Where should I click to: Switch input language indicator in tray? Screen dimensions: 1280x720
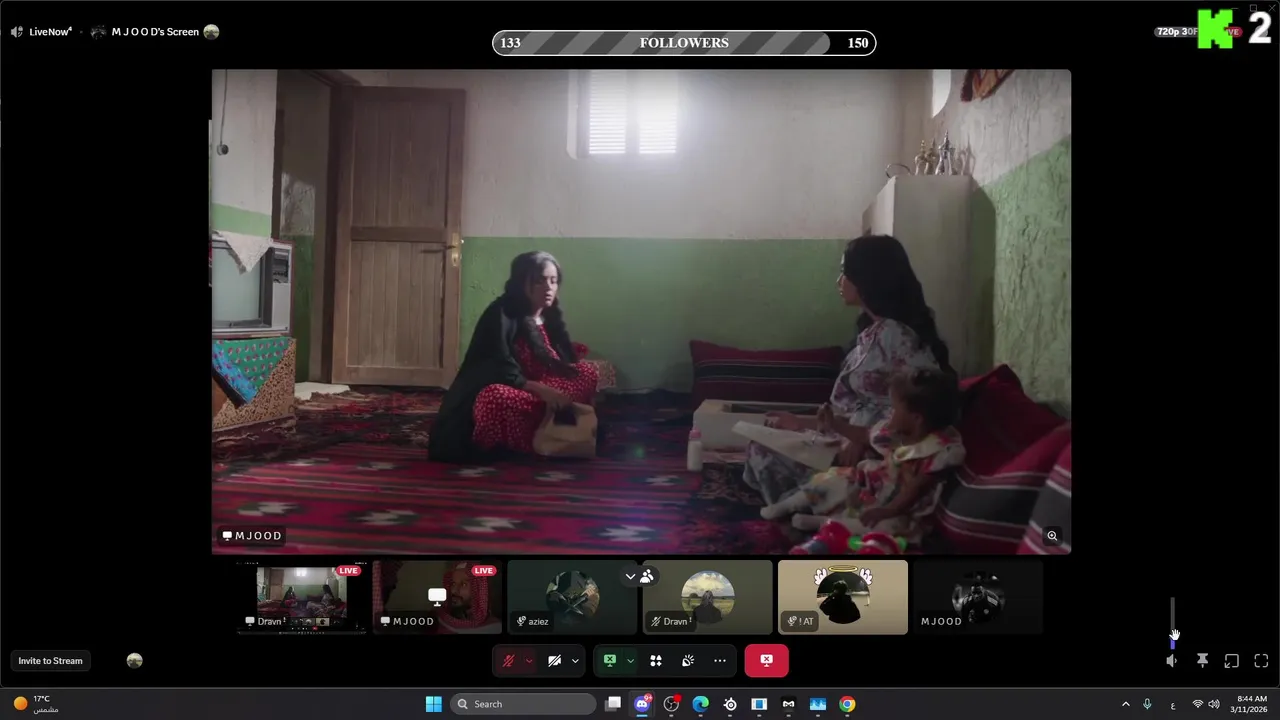pos(1172,704)
